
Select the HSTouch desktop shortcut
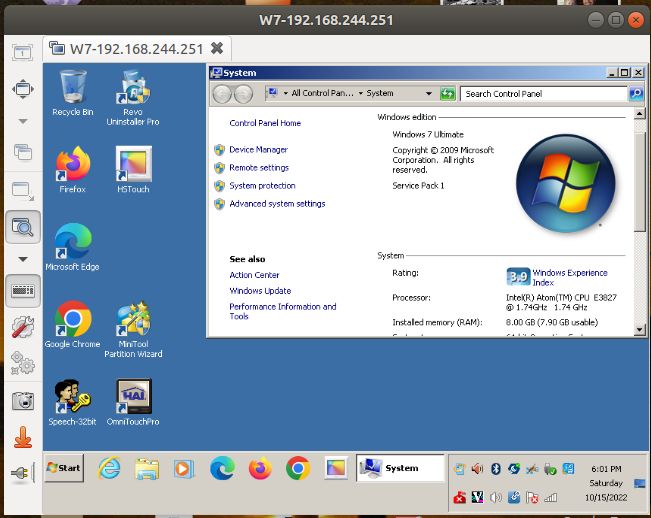pos(133,170)
